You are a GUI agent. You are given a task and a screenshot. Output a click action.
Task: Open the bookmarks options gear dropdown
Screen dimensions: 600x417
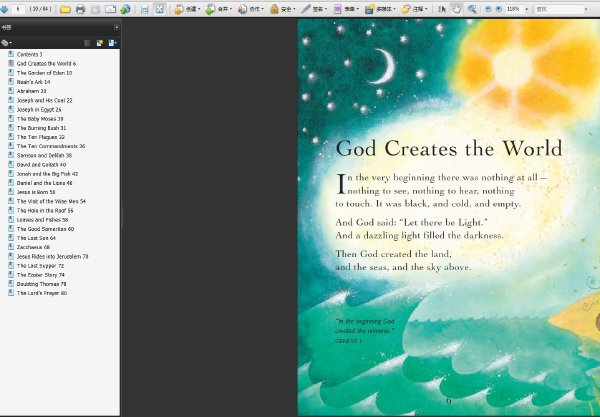coord(6,43)
